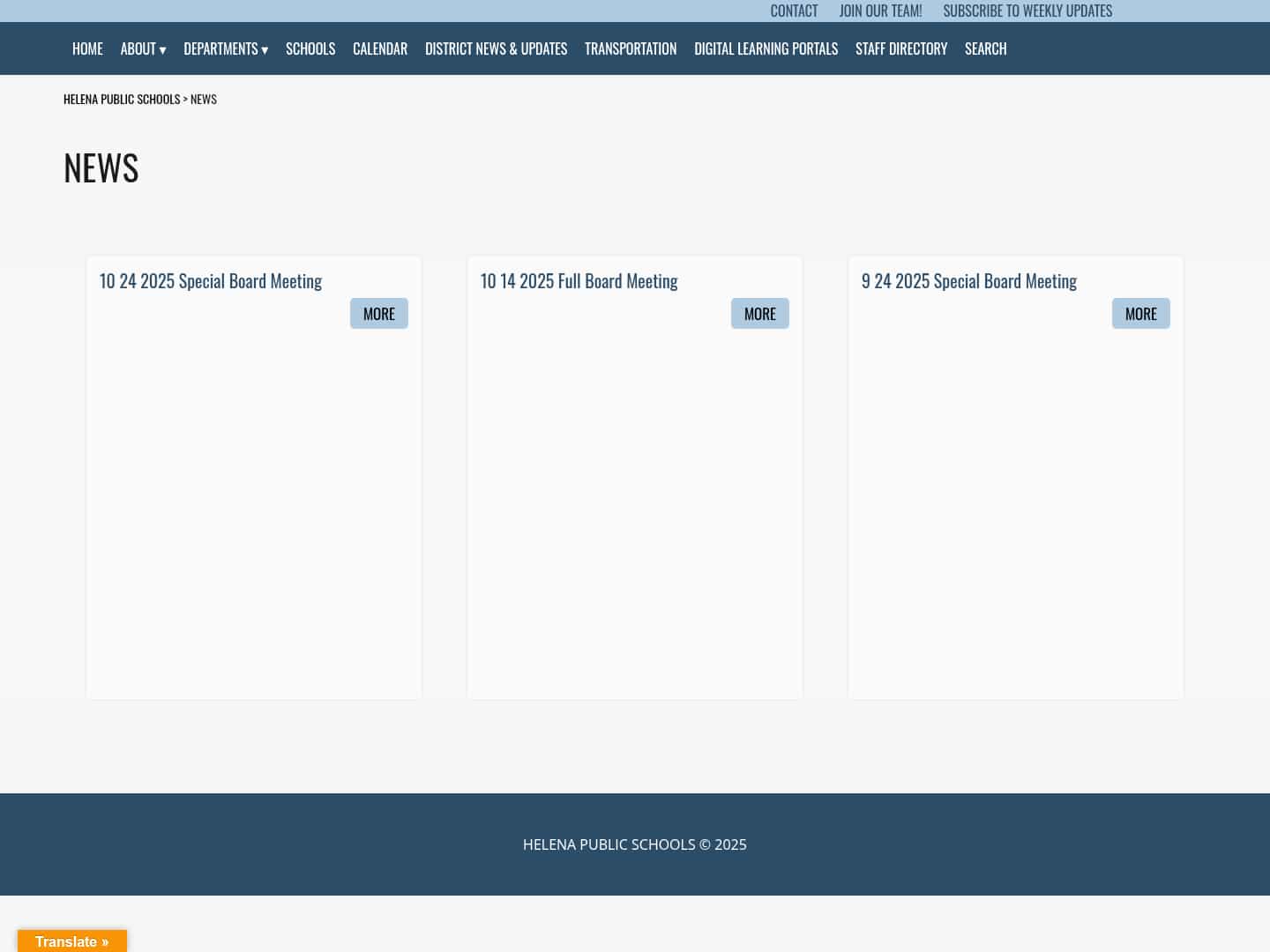The image size is (1270, 952).
Task: Select DISTRICT NEWS & UPDATES
Action: (x=496, y=48)
